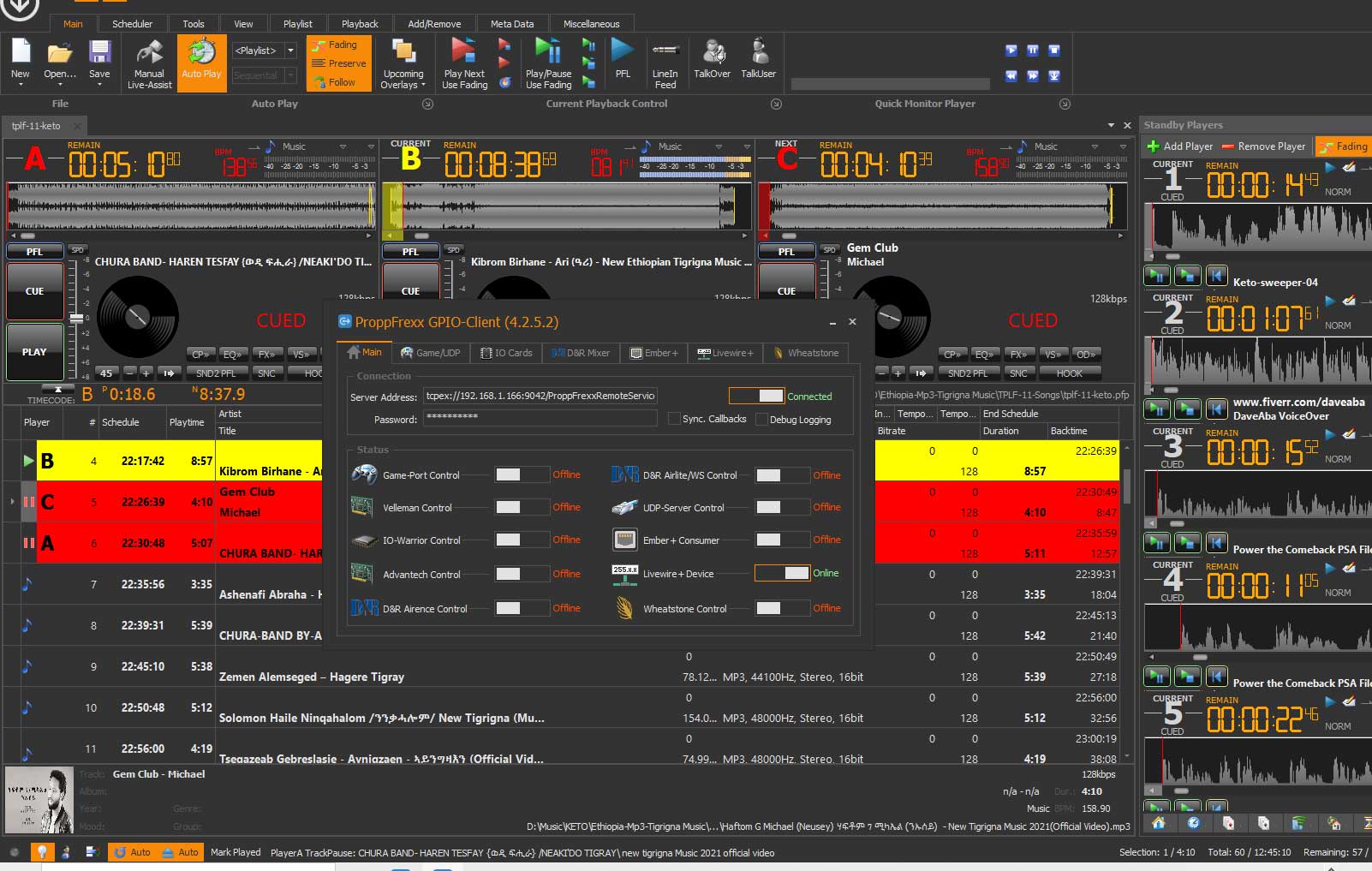
Task: Turn off the Livewire+ Device switch
Action: pos(782,573)
